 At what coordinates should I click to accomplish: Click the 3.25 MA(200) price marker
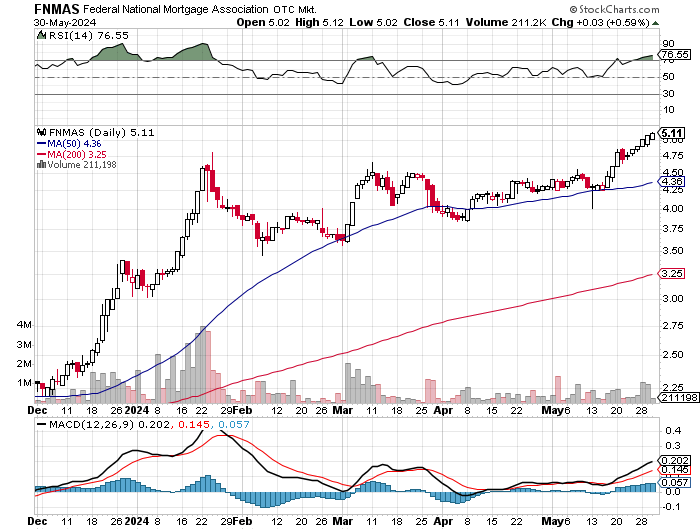(x=672, y=274)
